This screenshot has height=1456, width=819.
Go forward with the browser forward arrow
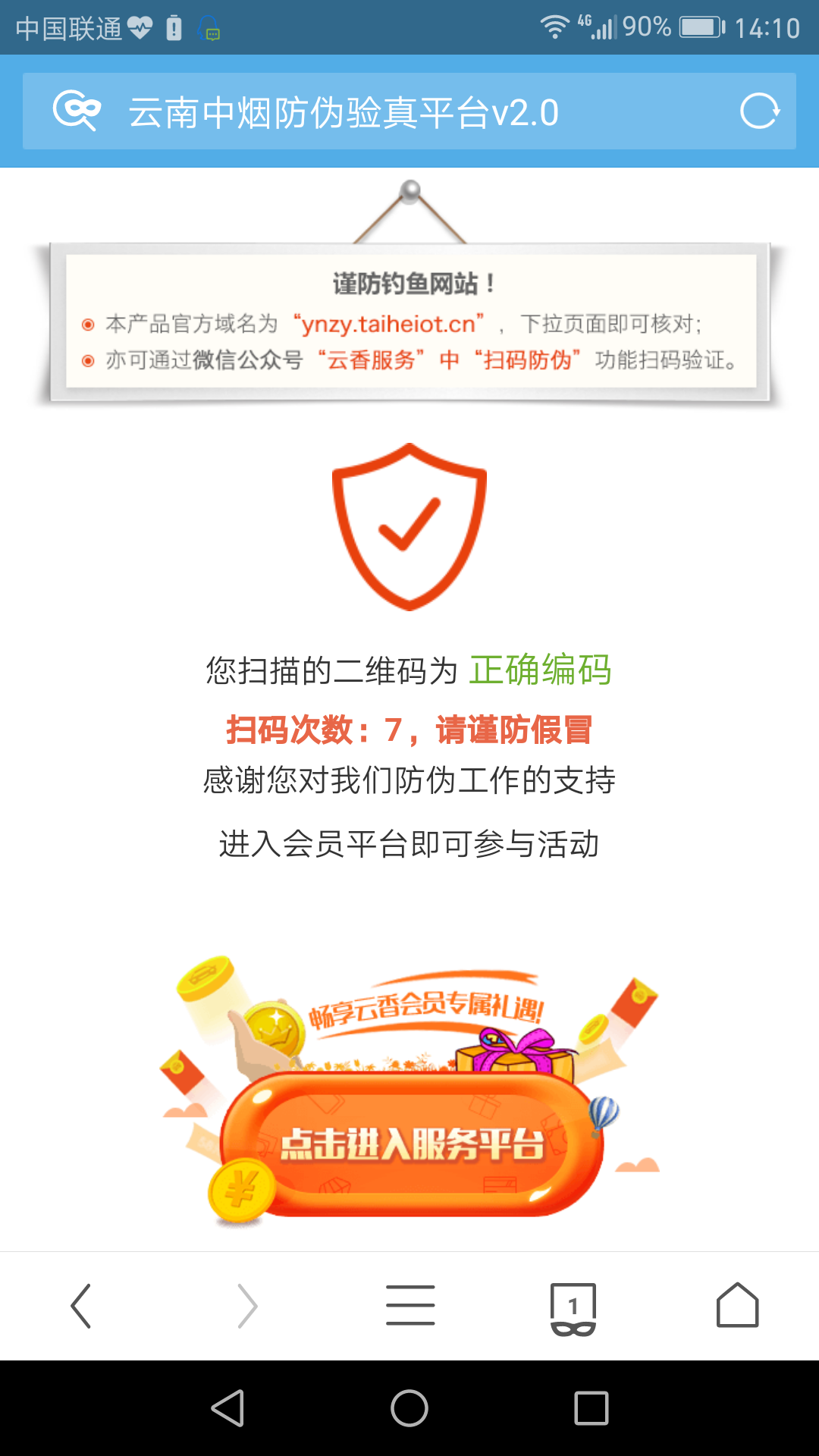click(x=247, y=1306)
